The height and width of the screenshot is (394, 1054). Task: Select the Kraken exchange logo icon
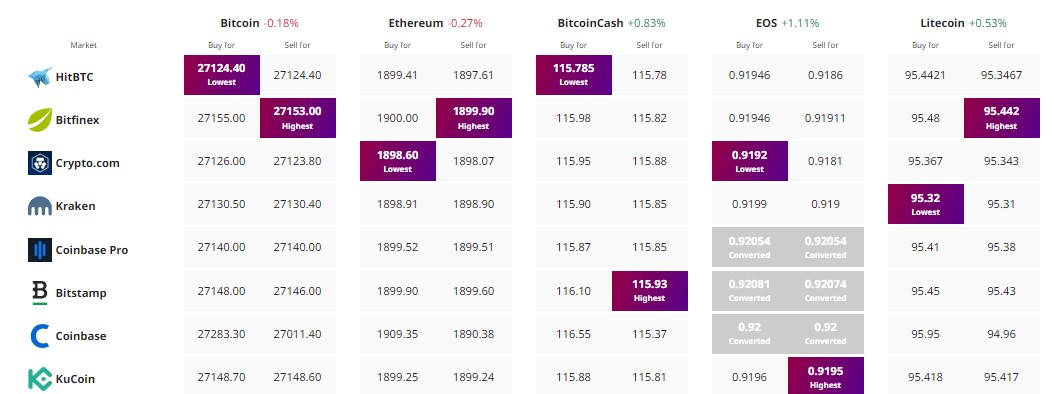coord(40,206)
